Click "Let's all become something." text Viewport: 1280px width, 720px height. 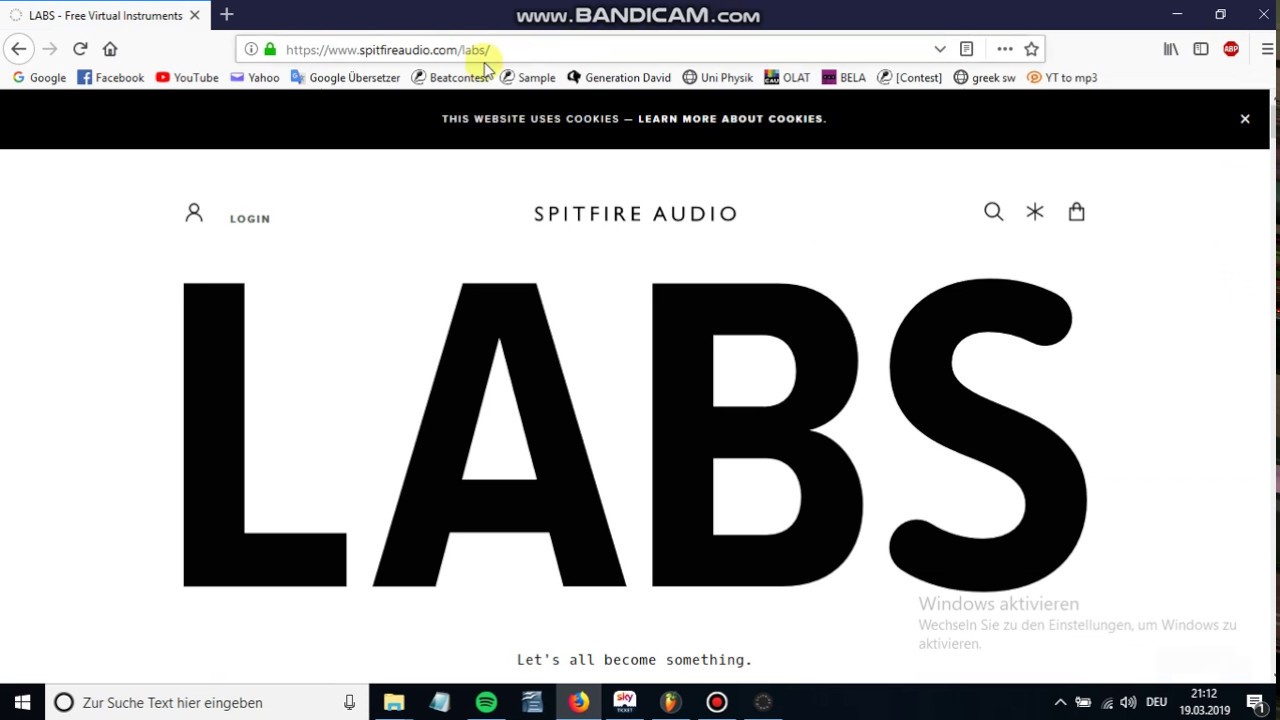(x=634, y=660)
